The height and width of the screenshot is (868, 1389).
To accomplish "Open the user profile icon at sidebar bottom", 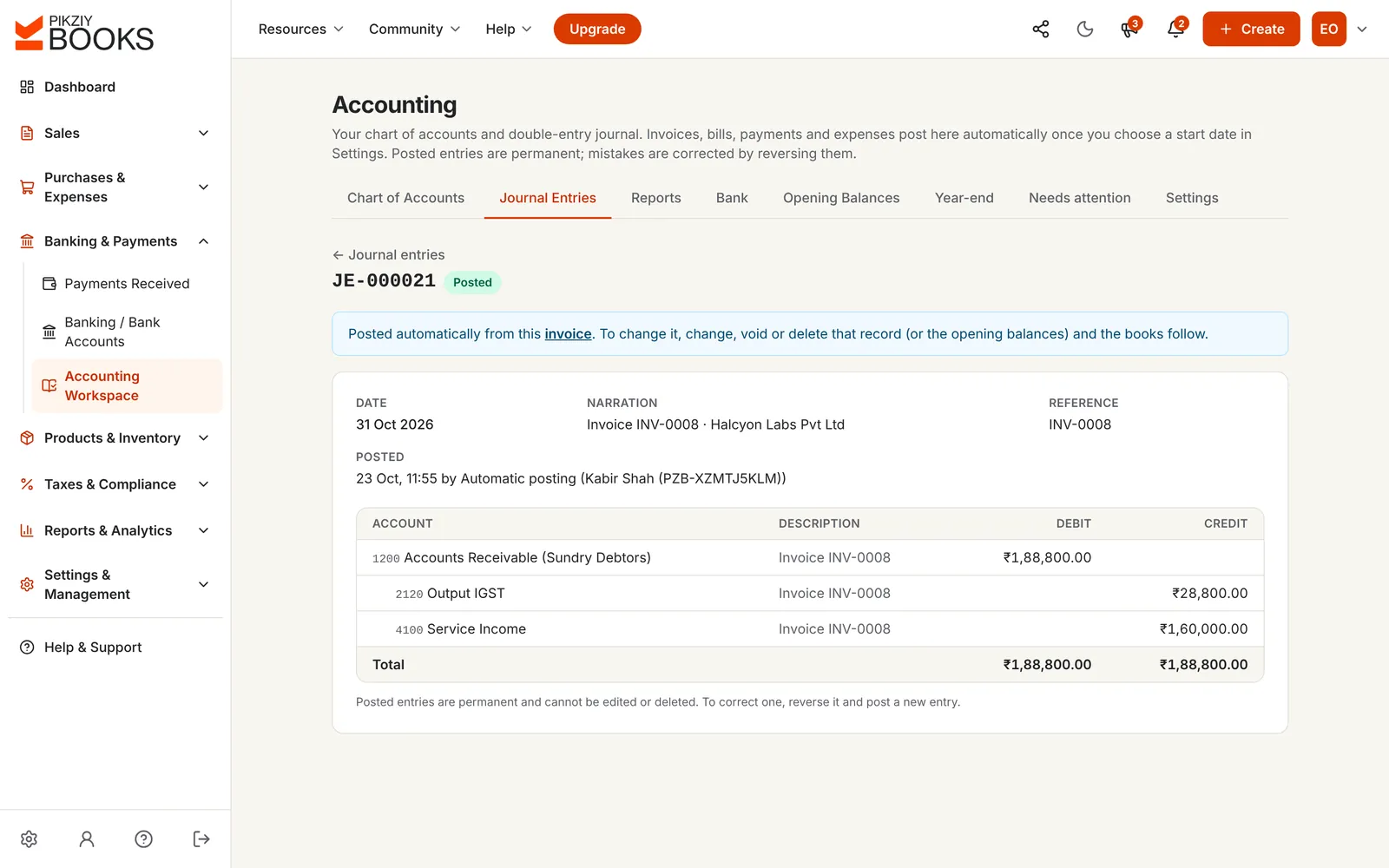I will [x=87, y=838].
